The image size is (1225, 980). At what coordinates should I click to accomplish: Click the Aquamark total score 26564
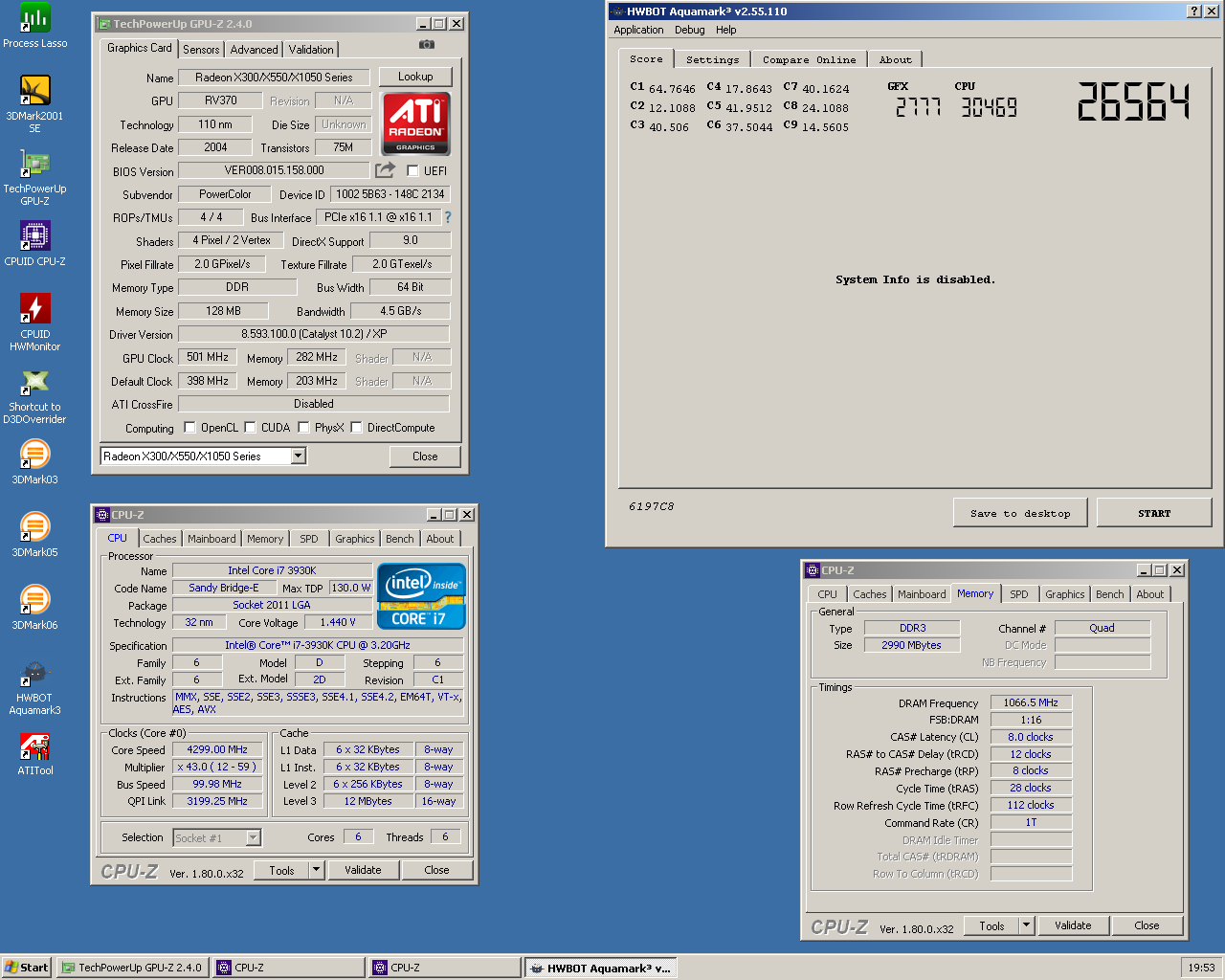click(x=1133, y=101)
